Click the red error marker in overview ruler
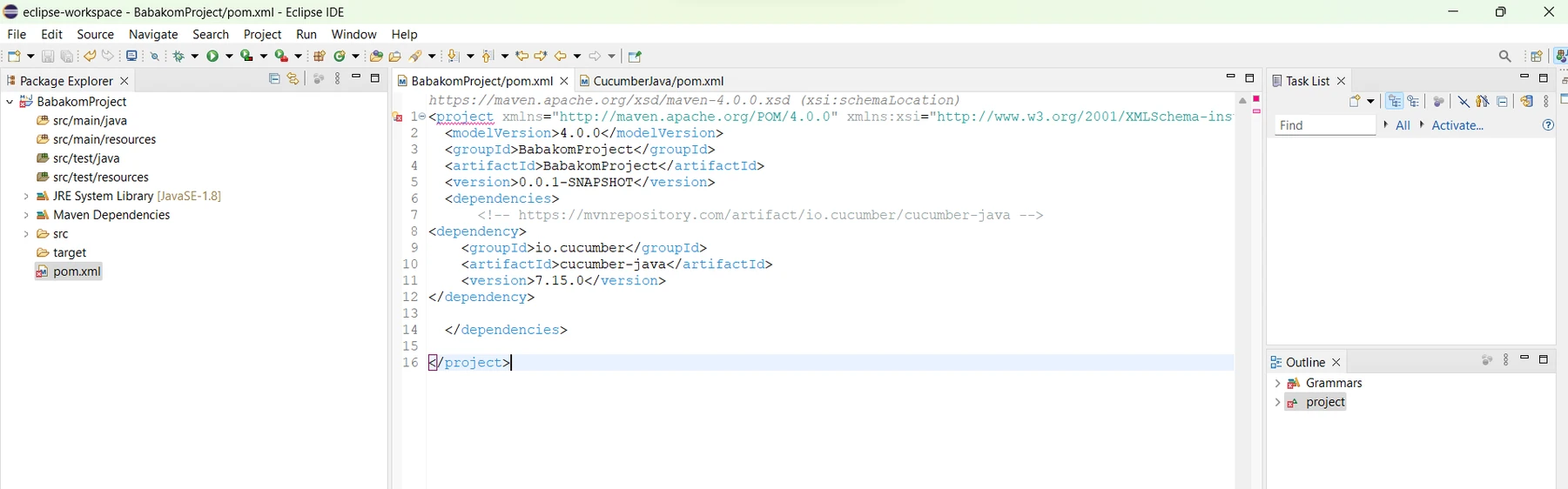The height and width of the screenshot is (489, 1568). point(1257,99)
